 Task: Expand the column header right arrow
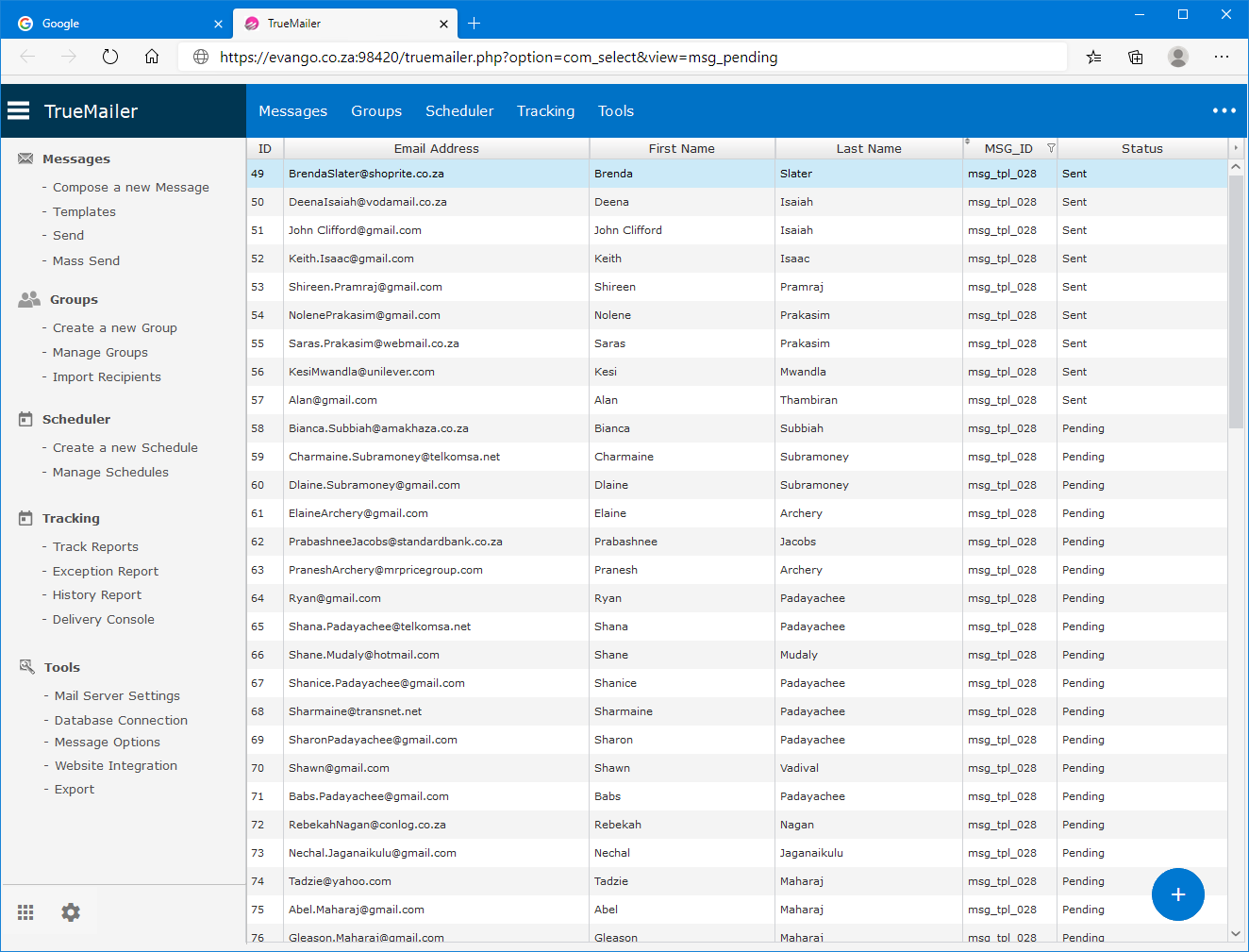coord(1235,148)
